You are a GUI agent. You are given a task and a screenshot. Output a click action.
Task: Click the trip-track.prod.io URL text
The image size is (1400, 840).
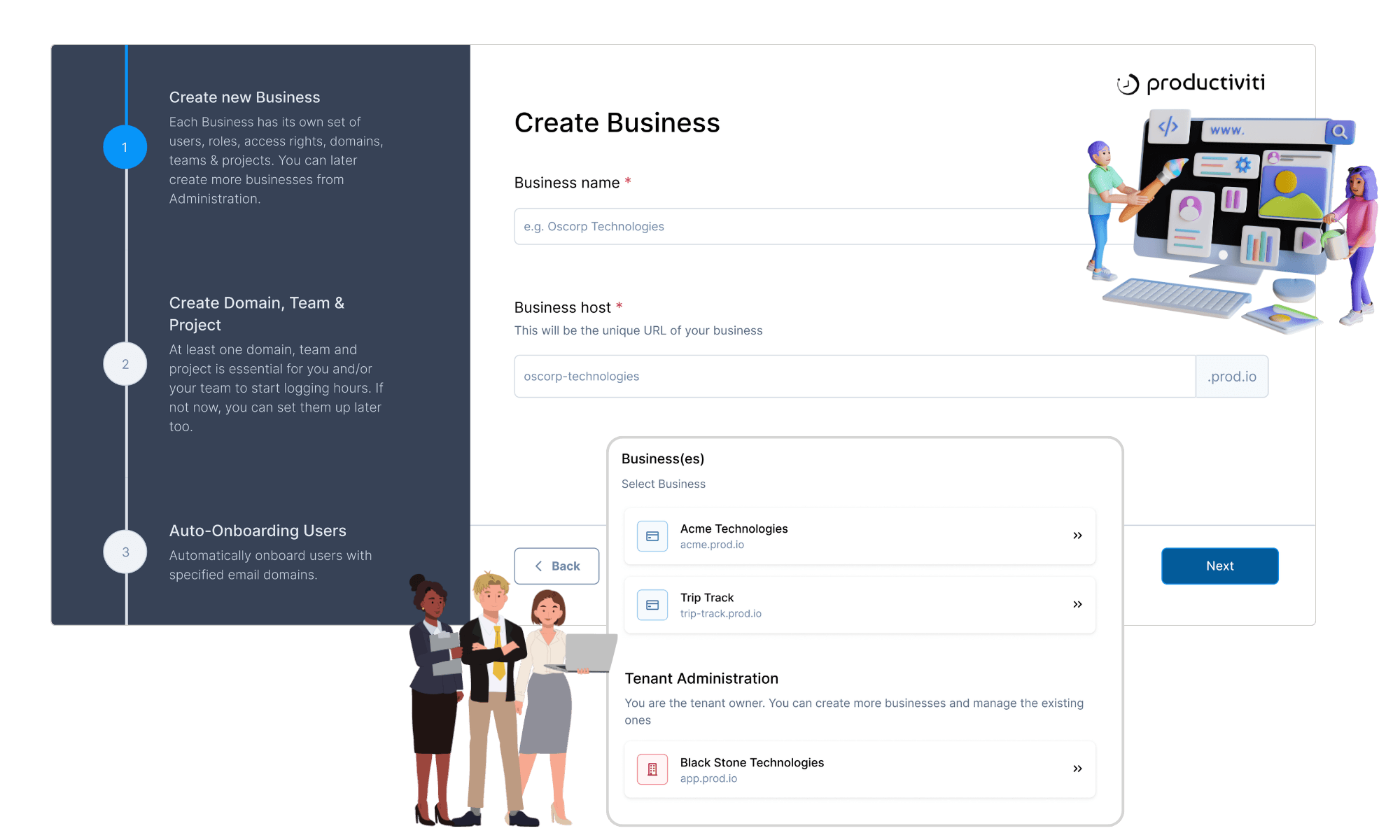pyautogui.click(x=720, y=613)
